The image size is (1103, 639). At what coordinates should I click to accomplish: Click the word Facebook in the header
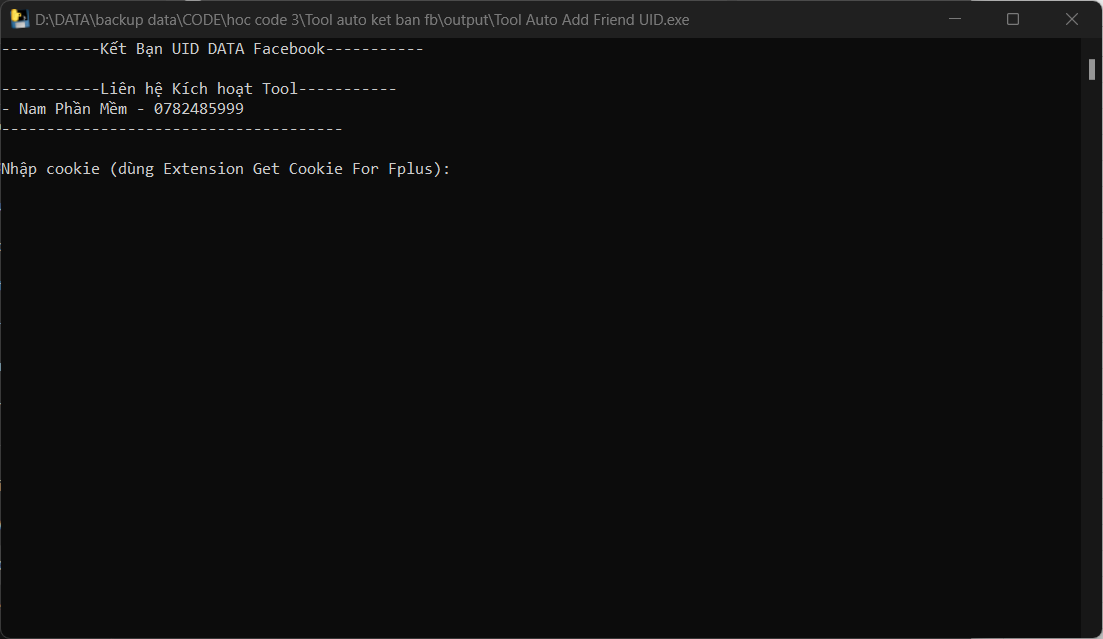(x=289, y=49)
